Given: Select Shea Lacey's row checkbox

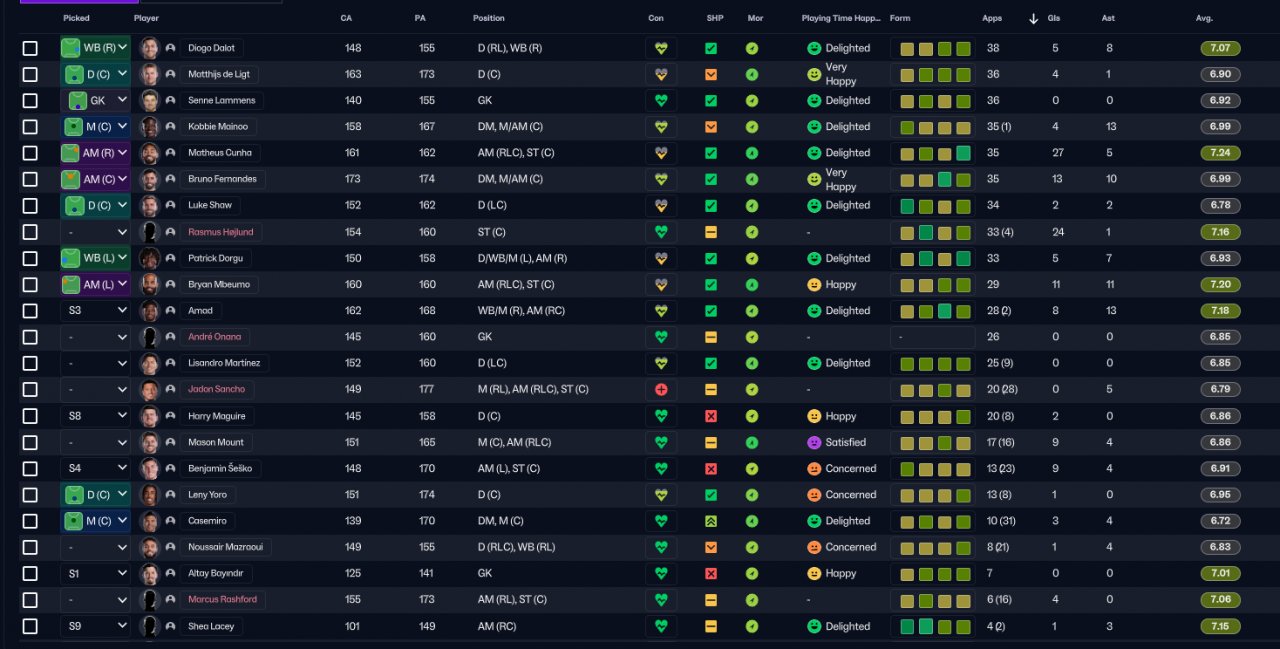Looking at the screenshot, I should pyautogui.click(x=30, y=627).
